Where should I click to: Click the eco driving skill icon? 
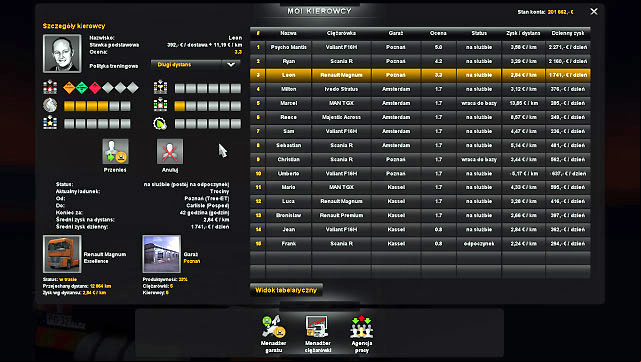[x=160, y=123]
